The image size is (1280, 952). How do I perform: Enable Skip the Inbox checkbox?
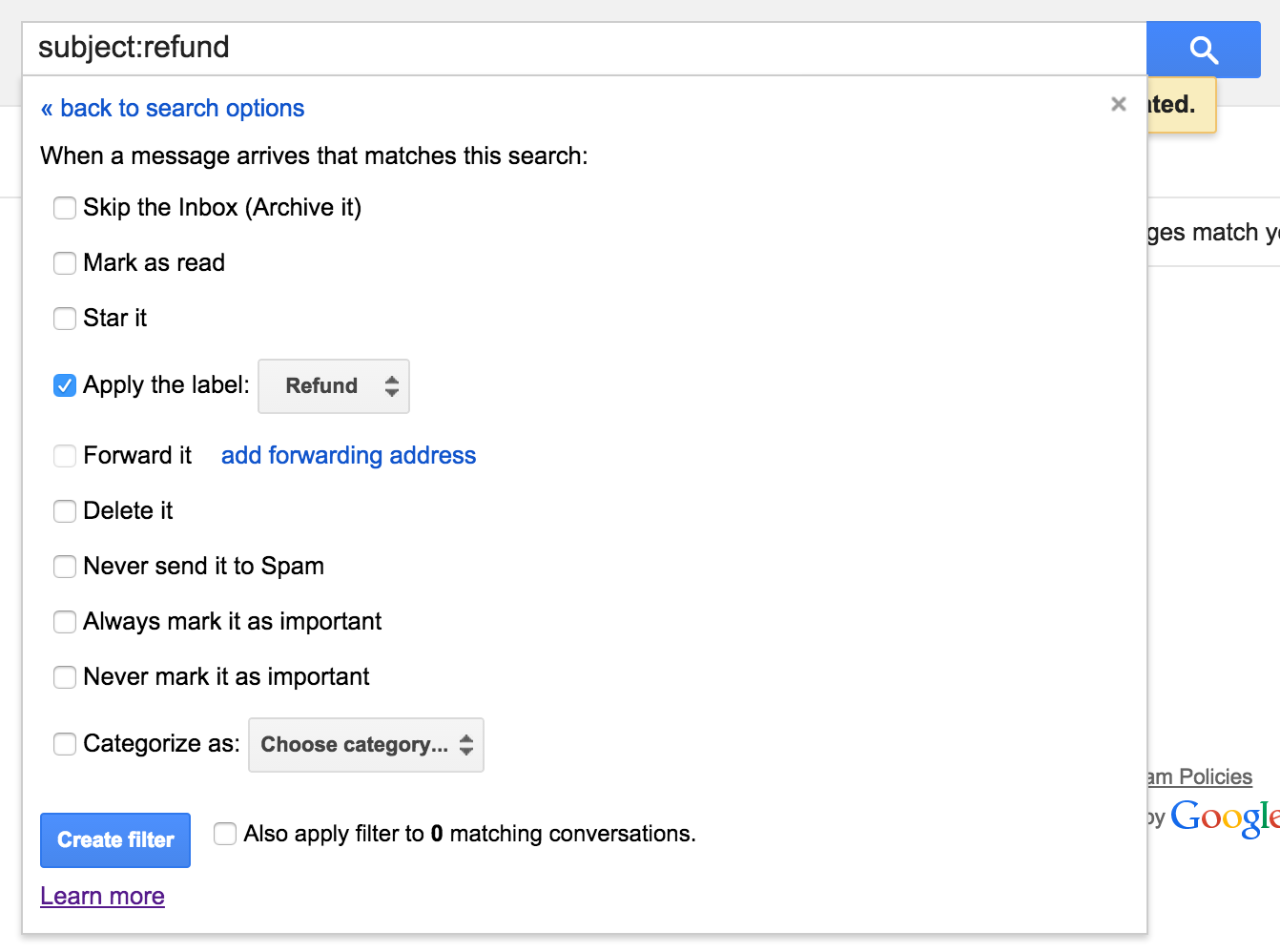pos(65,208)
